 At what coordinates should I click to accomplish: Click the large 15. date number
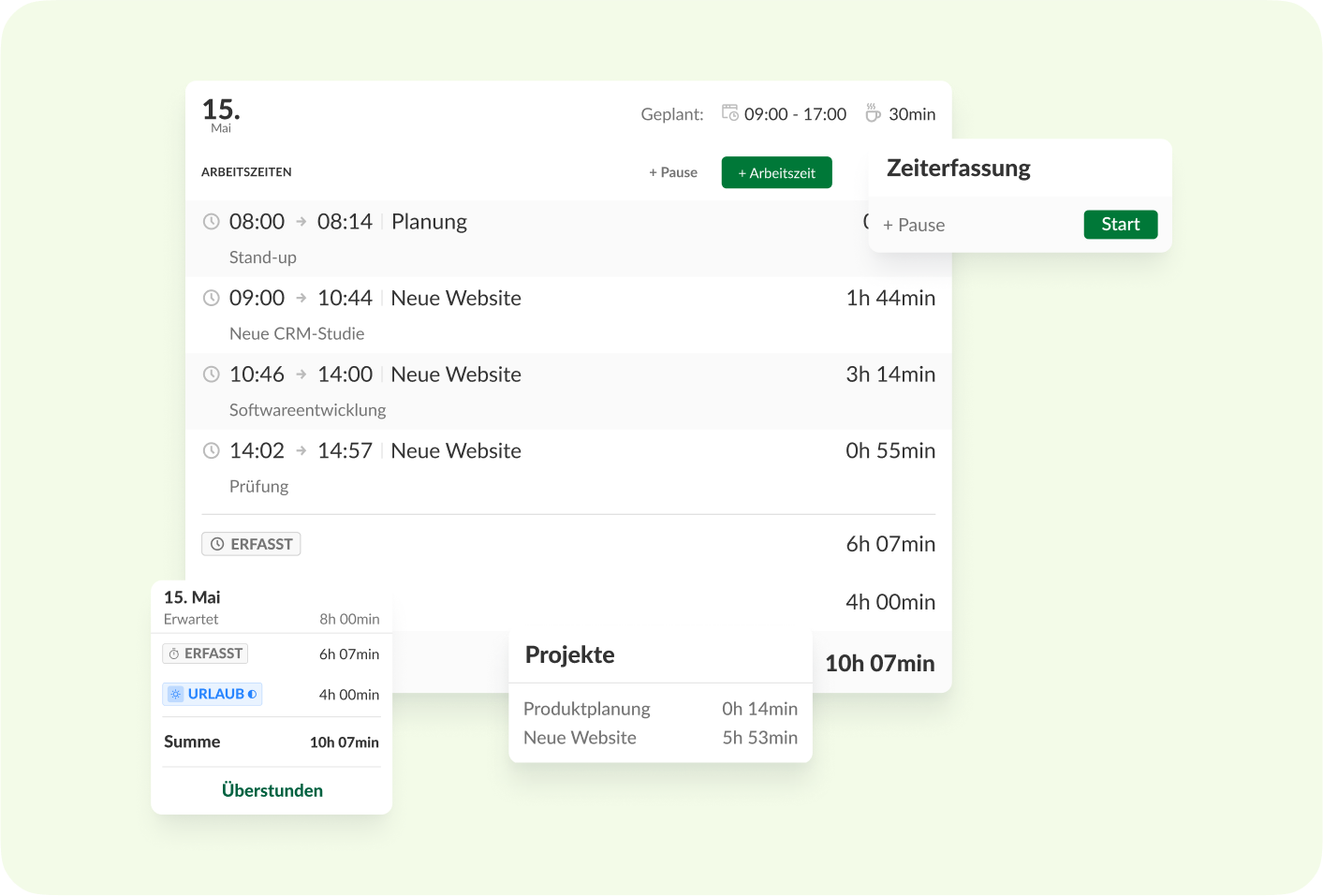221,110
